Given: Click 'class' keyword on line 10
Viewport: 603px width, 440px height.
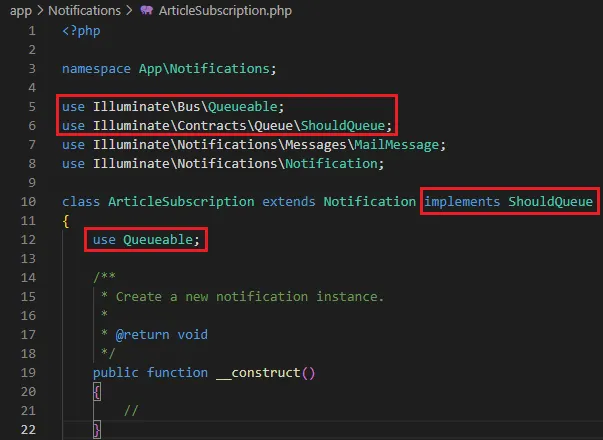Looking at the screenshot, I should [x=81, y=202].
